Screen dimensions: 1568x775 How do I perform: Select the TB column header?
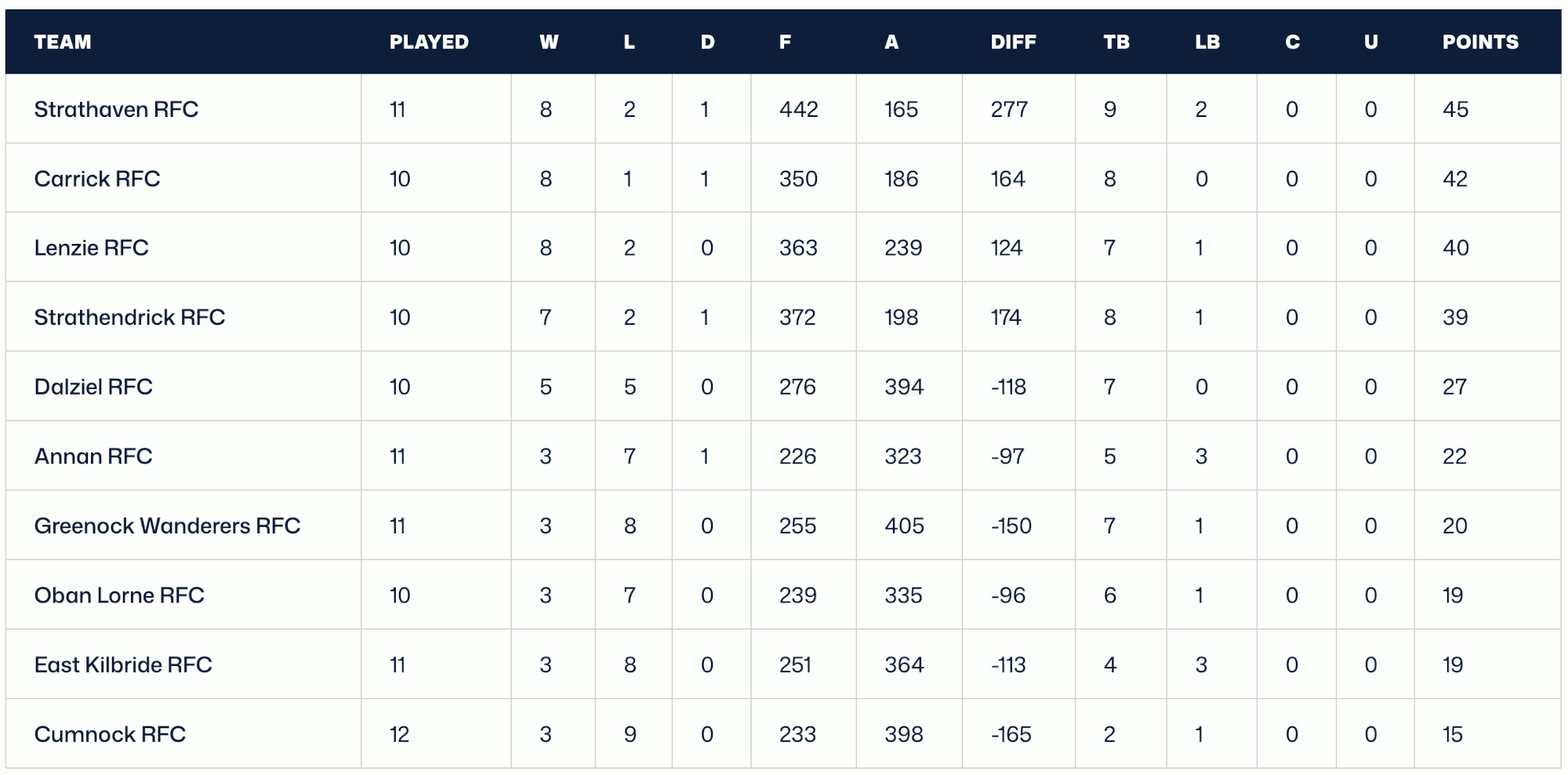click(x=1116, y=42)
